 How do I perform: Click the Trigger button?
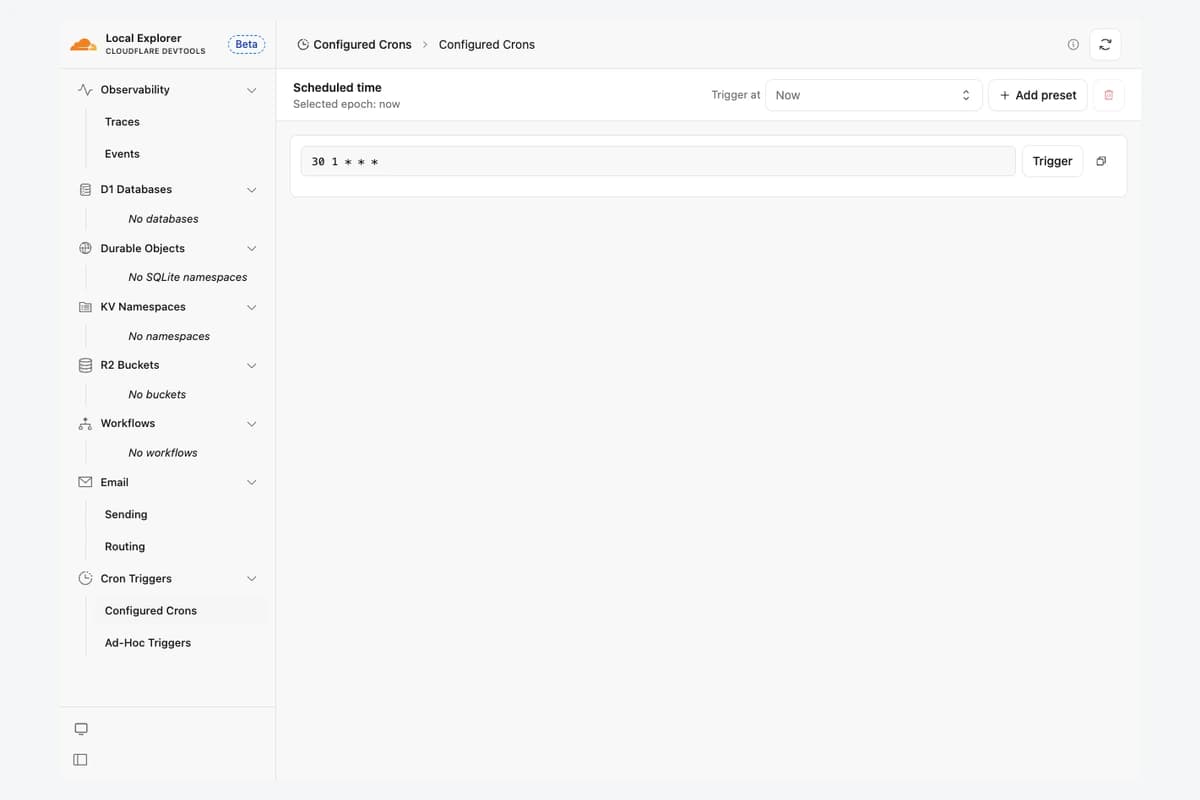click(1052, 161)
